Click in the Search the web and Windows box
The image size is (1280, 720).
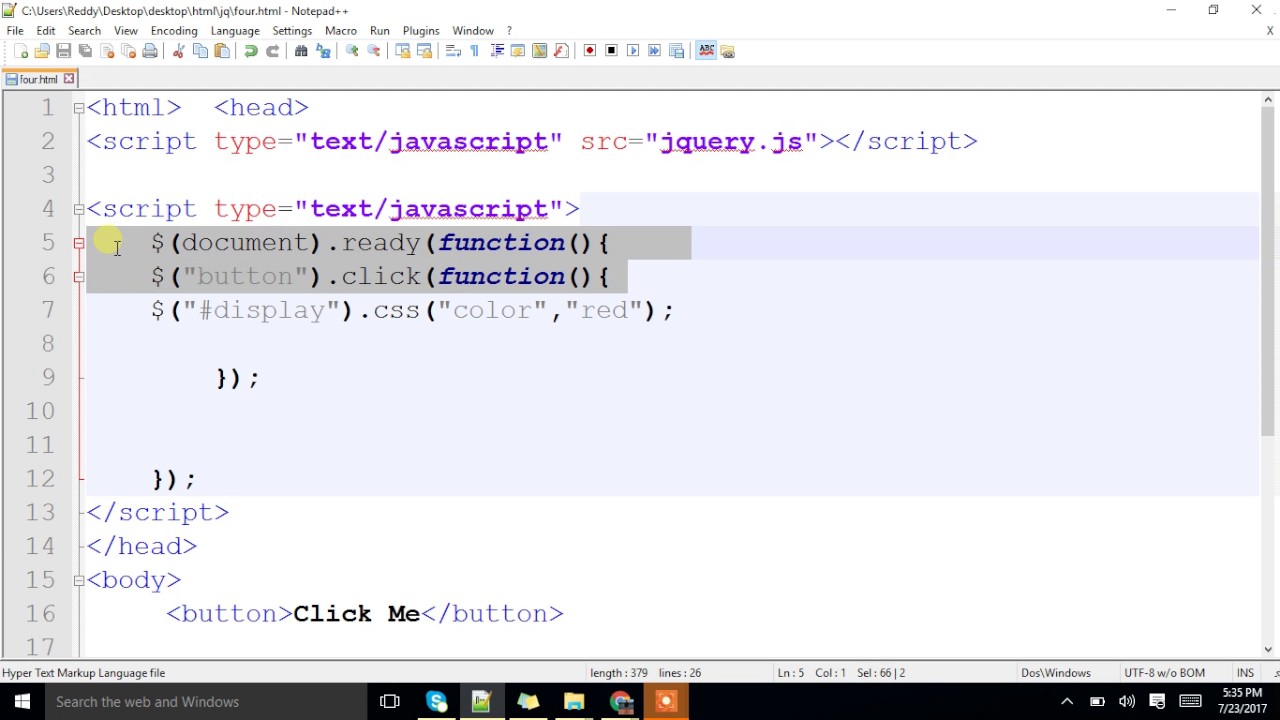[x=205, y=702]
